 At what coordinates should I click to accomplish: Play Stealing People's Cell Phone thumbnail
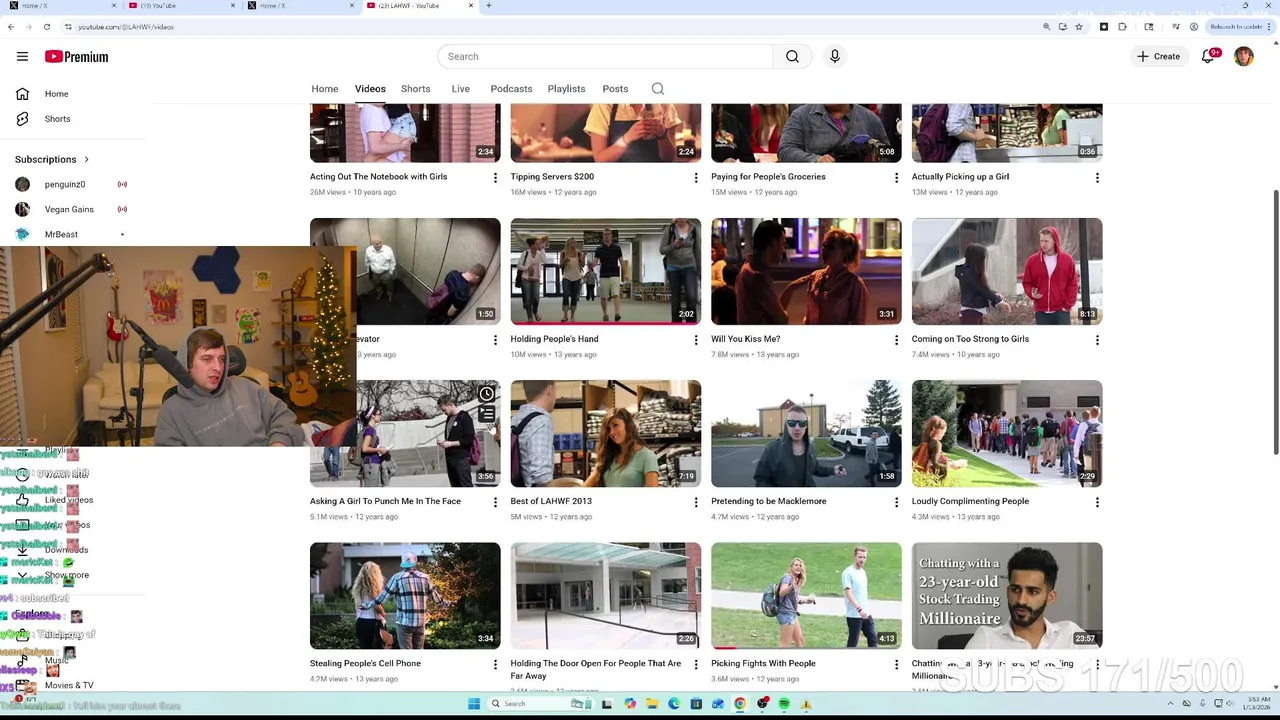pyautogui.click(x=405, y=596)
